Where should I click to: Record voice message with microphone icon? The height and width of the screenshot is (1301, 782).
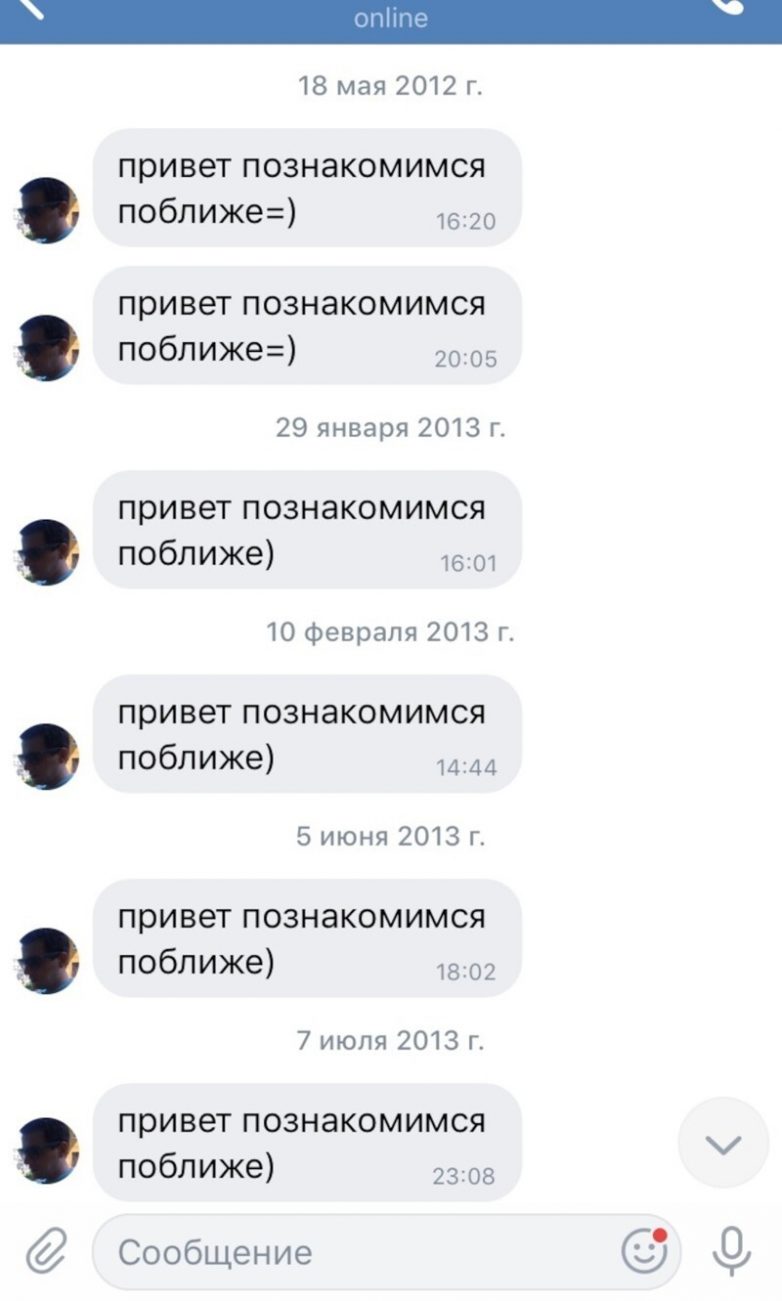pyautogui.click(x=732, y=1250)
